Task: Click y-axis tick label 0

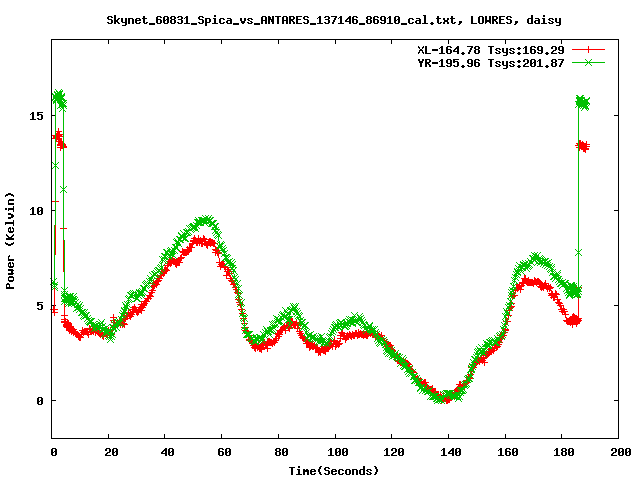Action: 40,401
